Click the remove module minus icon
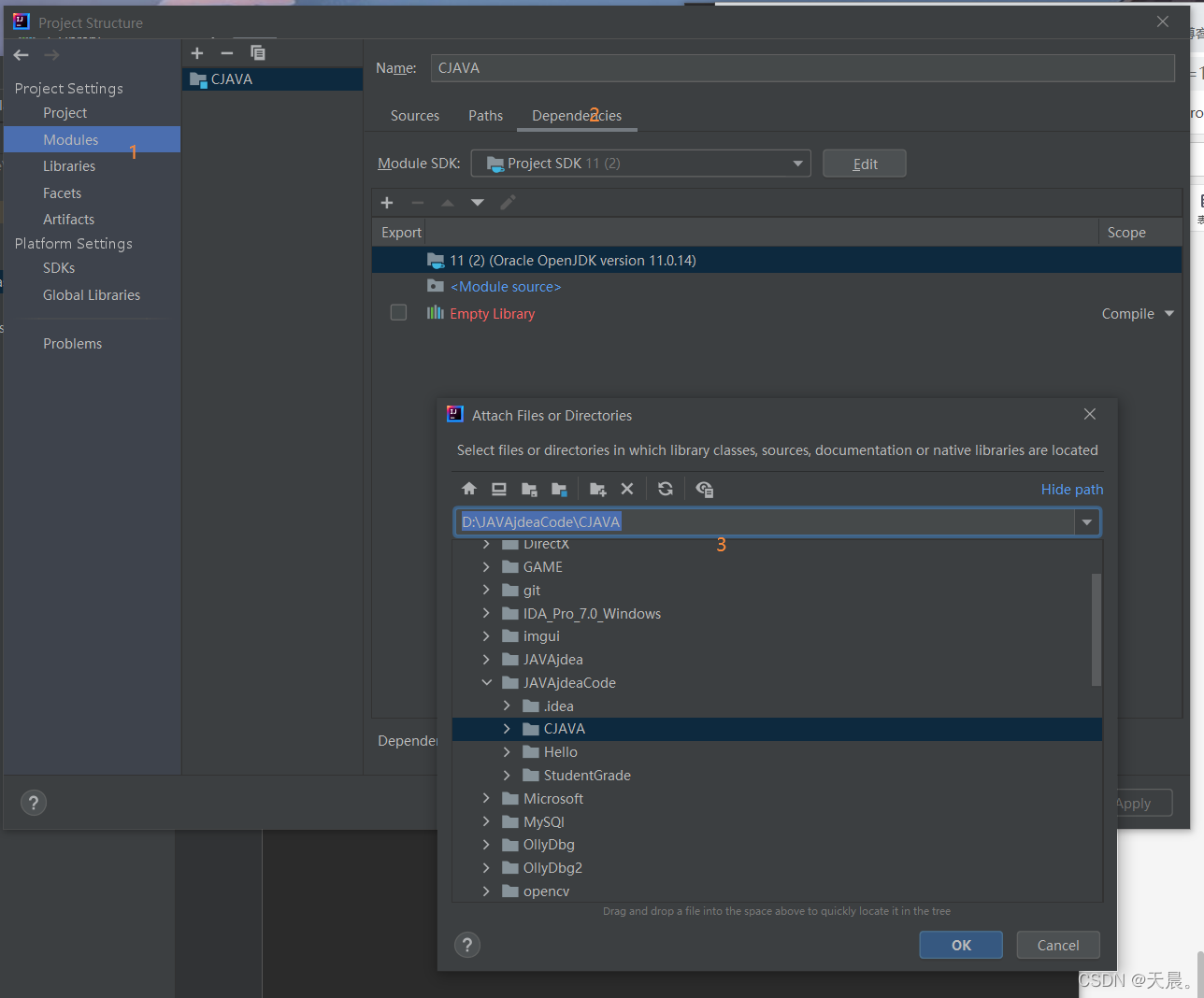1204x998 pixels. click(227, 53)
